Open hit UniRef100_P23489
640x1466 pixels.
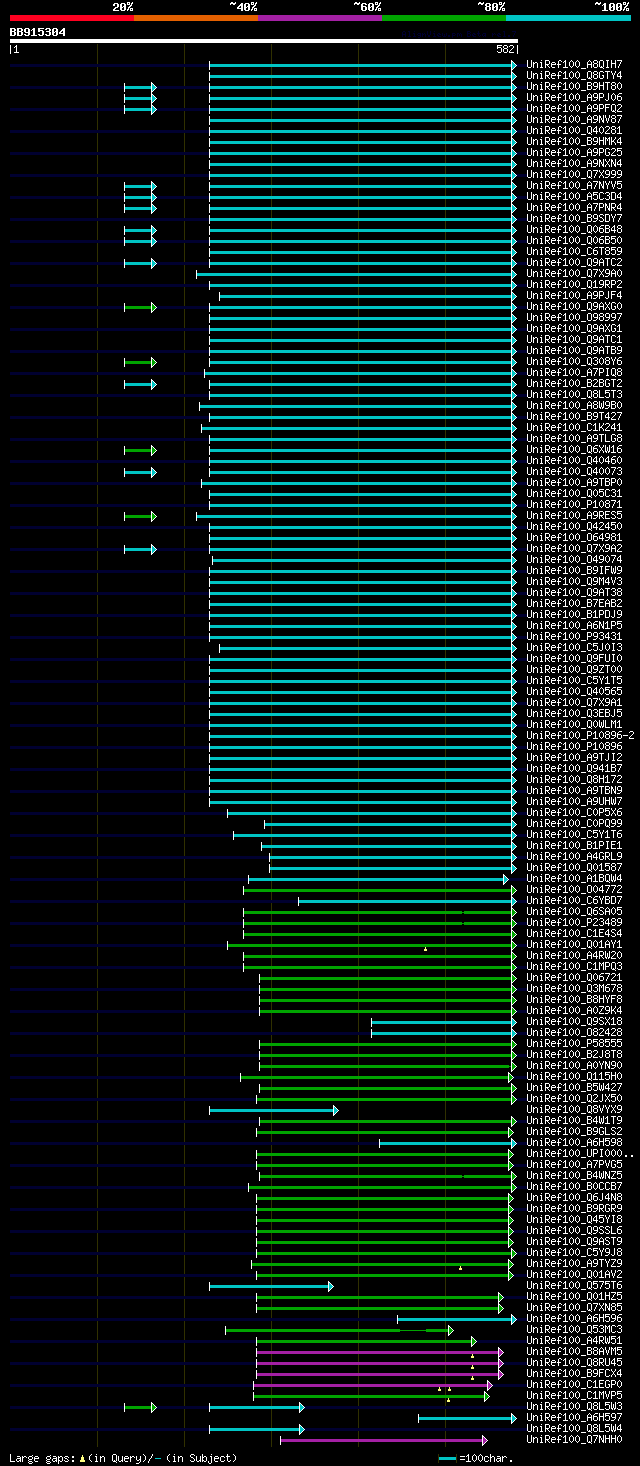tap(574, 922)
